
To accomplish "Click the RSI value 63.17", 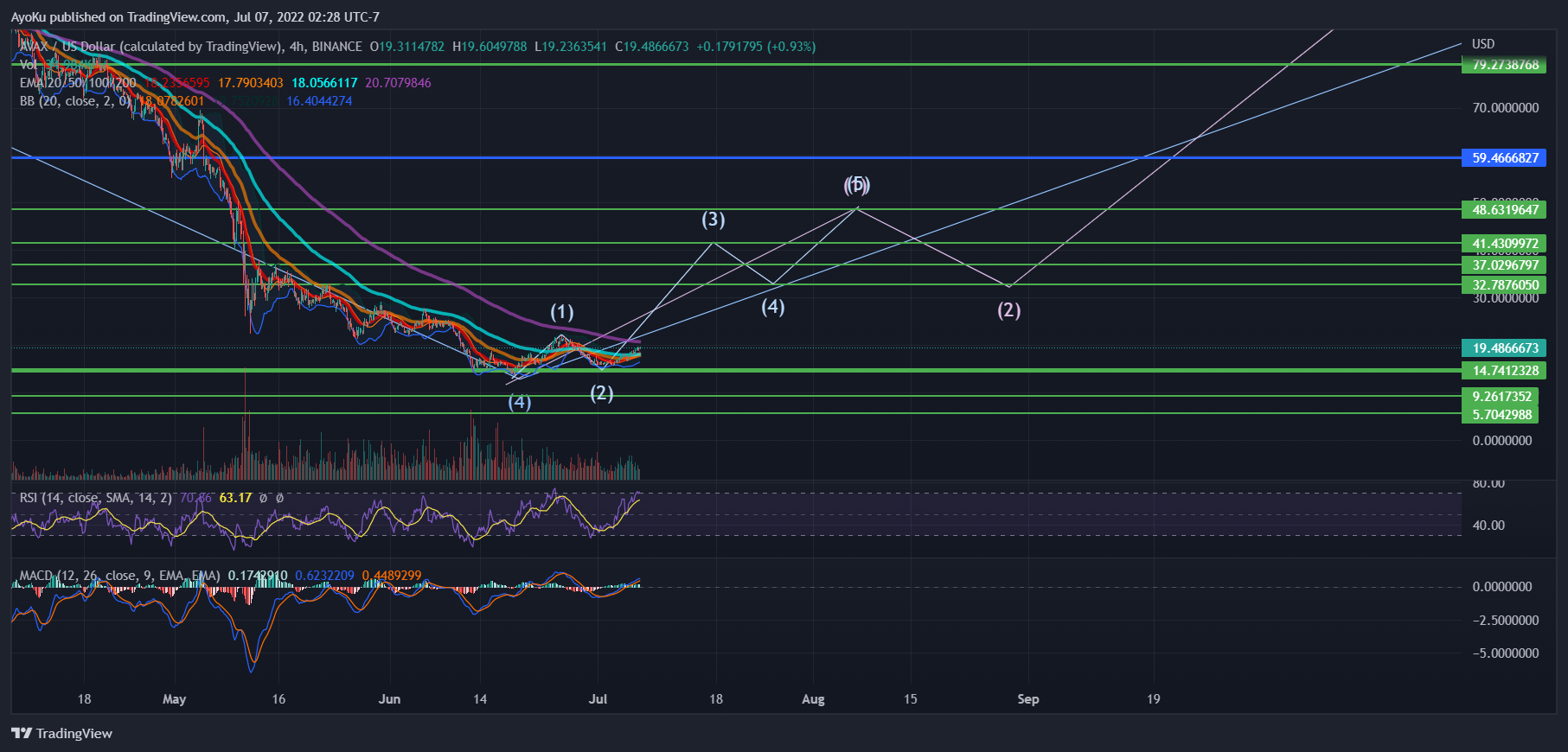I will [235, 498].
